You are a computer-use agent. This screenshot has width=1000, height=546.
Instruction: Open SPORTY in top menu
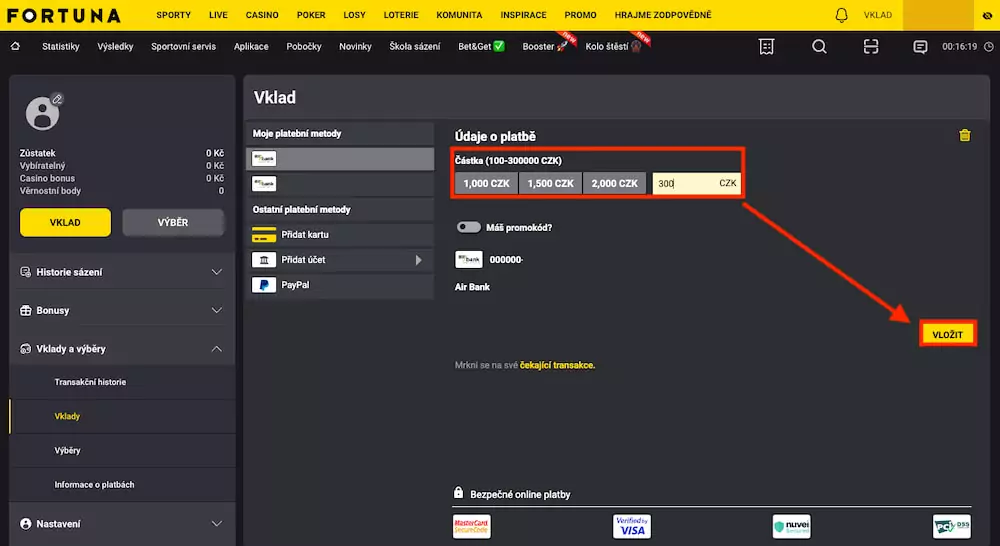(173, 15)
